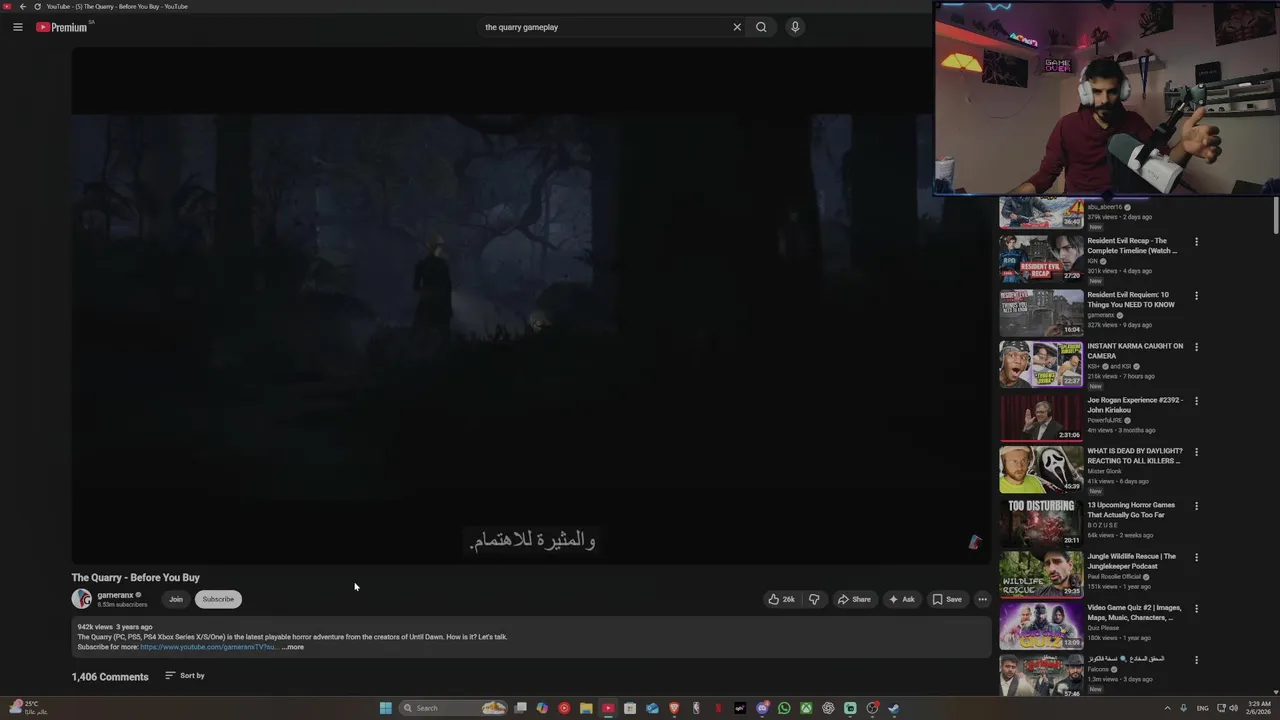Viewport: 1280px width, 720px height.
Task: Open TOO DISTURBING horror games thumbnail
Action: (1041, 523)
